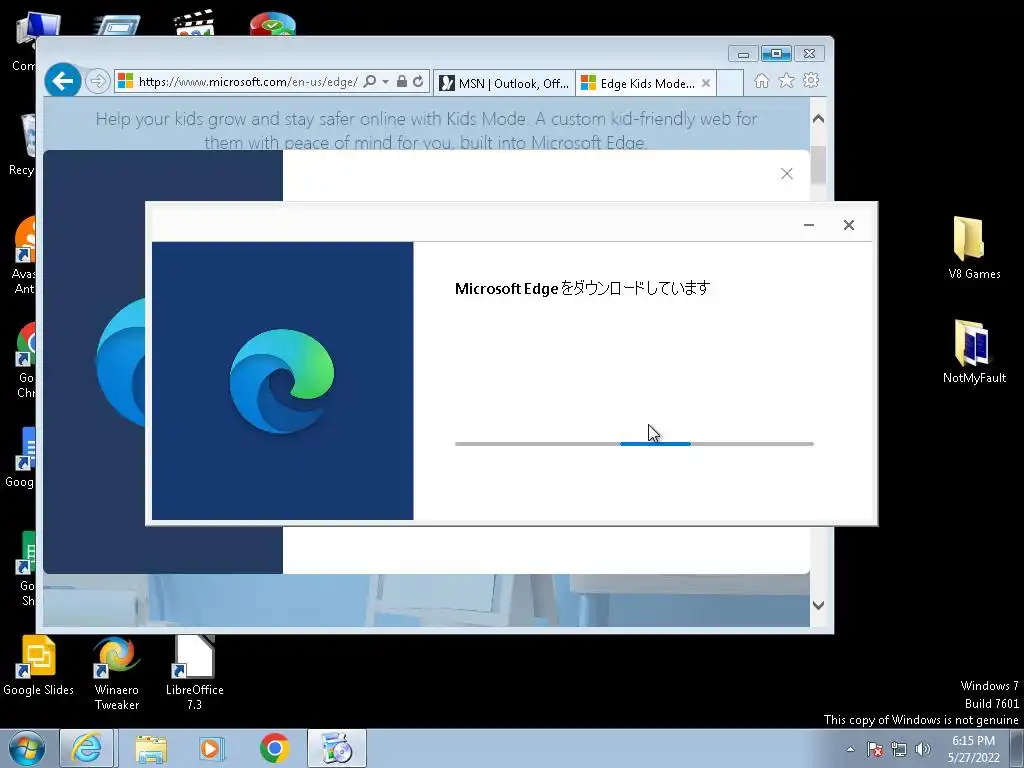Close the Edge Kids Mode tab
Image resolution: width=1024 pixels, height=768 pixels.
(706, 83)
